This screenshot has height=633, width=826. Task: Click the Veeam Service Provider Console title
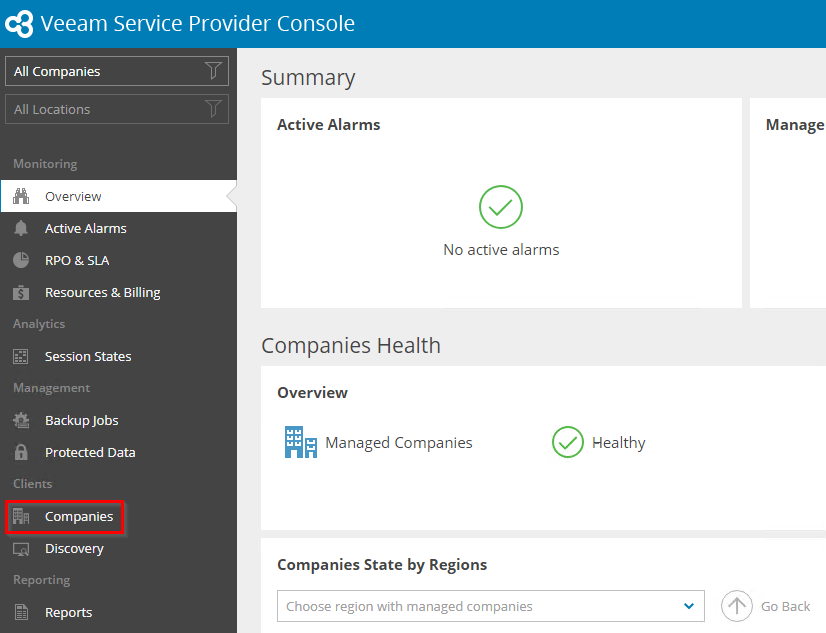click(x=198, y=24)
